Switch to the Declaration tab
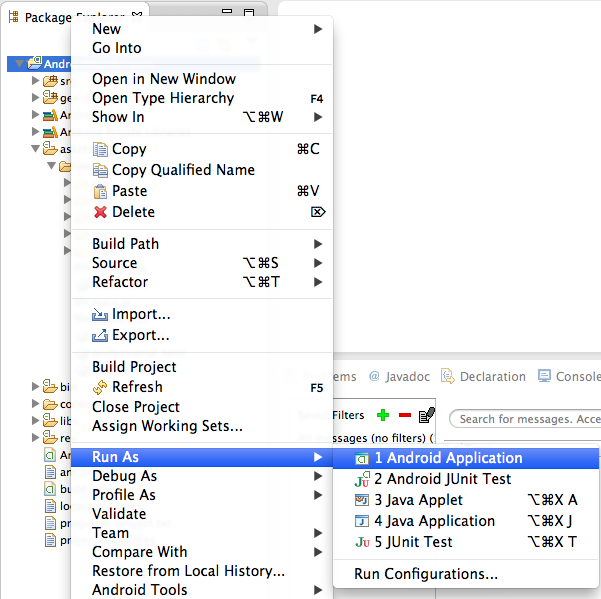601x599 pixels. (x=483, y=377)
